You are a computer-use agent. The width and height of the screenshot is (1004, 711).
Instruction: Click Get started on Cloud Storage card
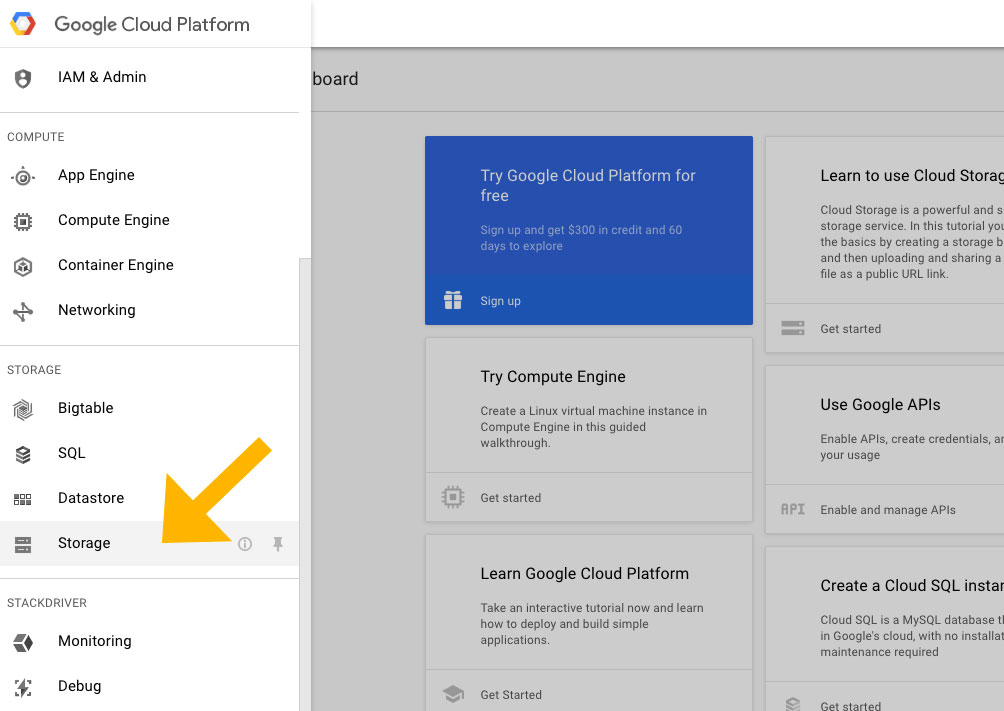click(x=850, y=329)
